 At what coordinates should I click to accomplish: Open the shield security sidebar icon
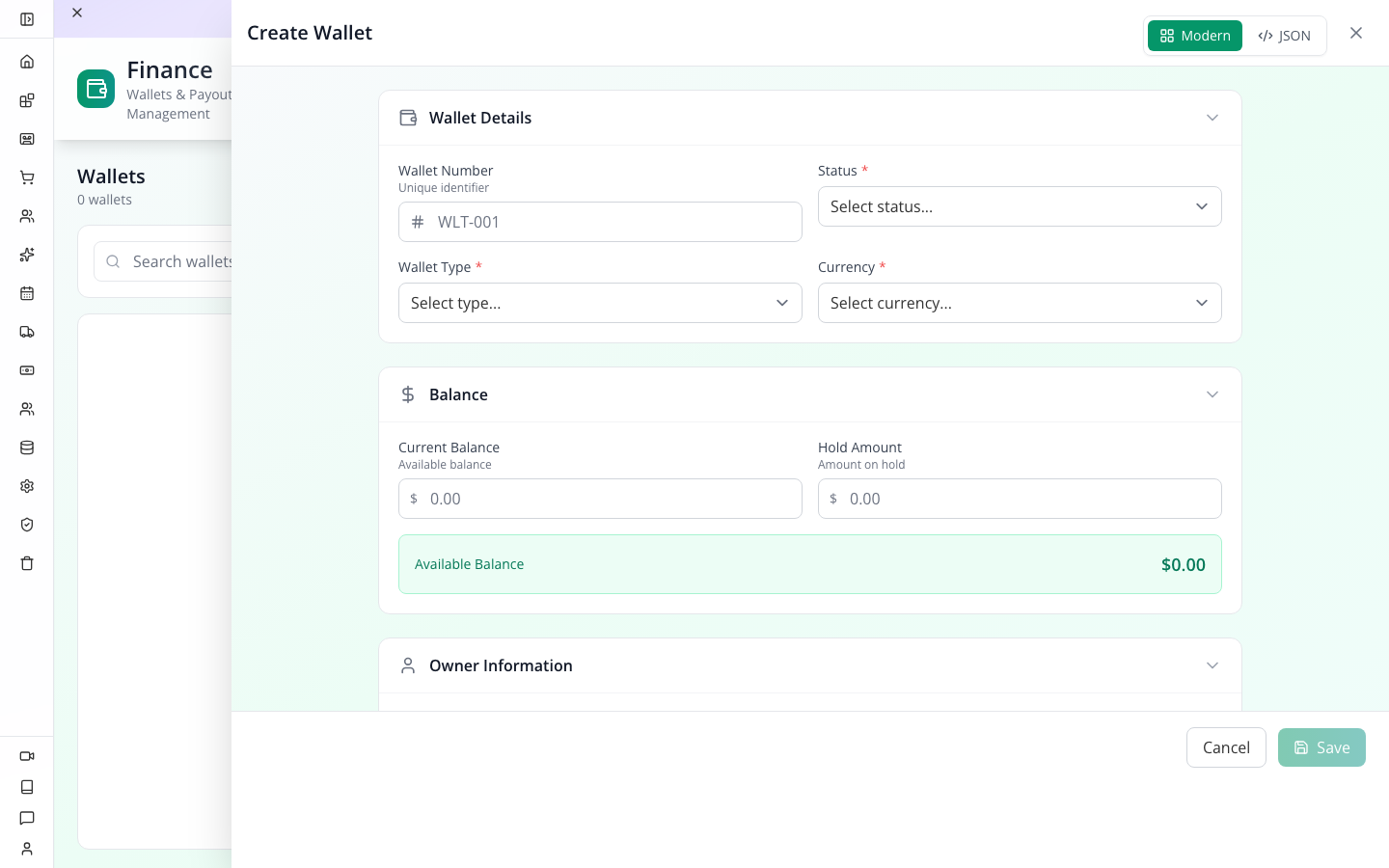pos(27,525)
